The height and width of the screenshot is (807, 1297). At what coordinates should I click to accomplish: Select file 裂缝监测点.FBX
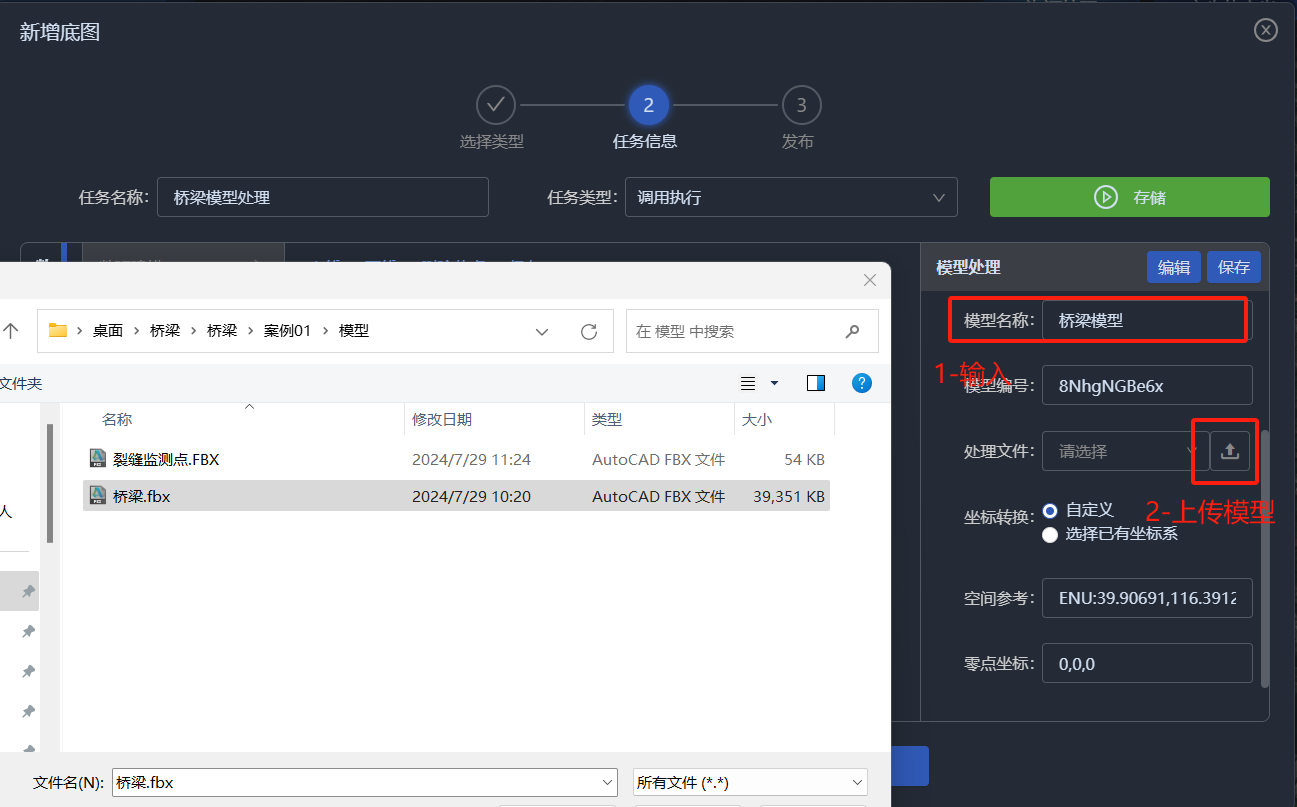[x=456, y=459]
